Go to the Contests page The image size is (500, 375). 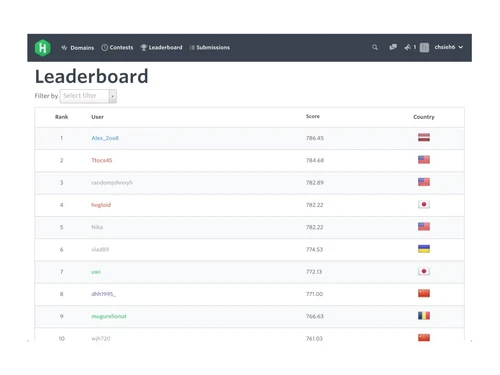(117, 48)
